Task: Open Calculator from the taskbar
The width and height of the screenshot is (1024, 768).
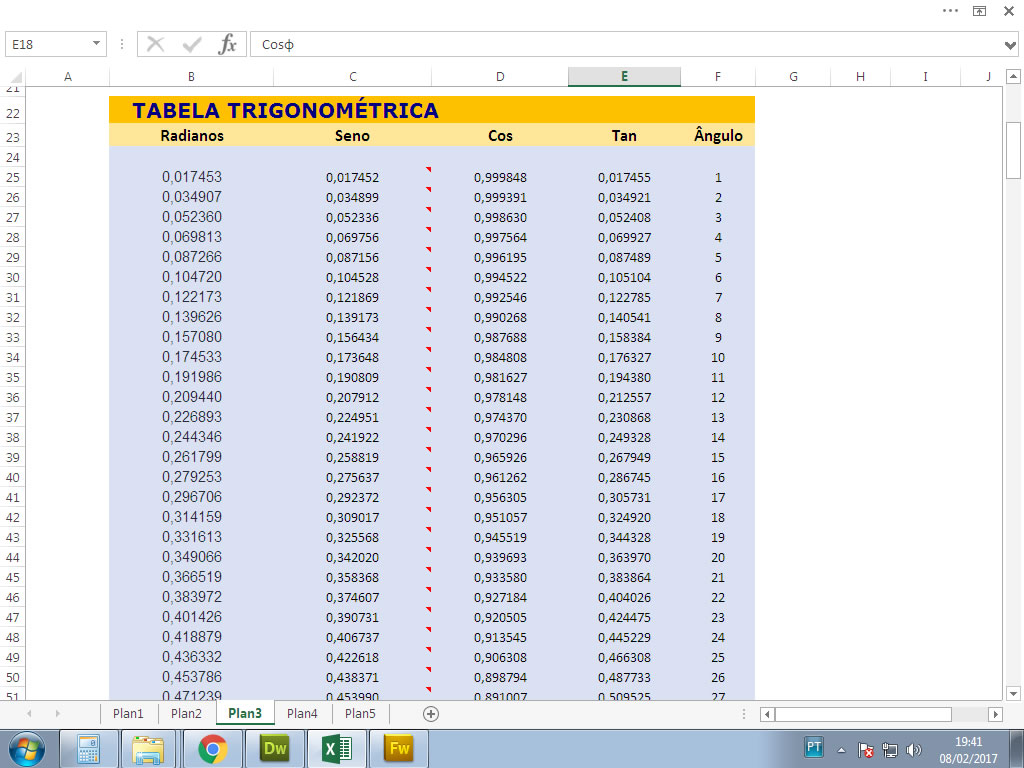Action: (x=89, y=749)
